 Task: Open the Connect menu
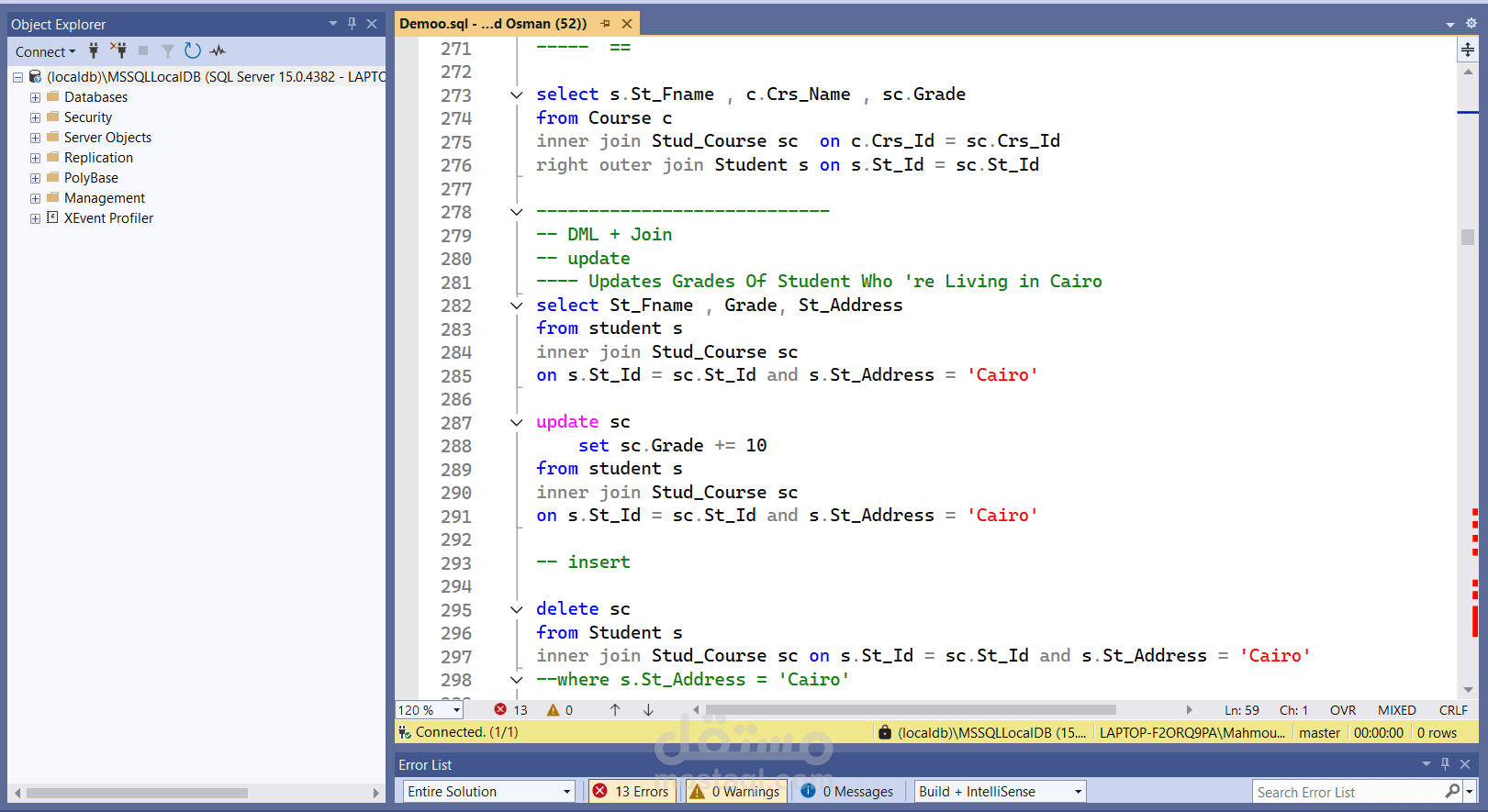point(45,51)
